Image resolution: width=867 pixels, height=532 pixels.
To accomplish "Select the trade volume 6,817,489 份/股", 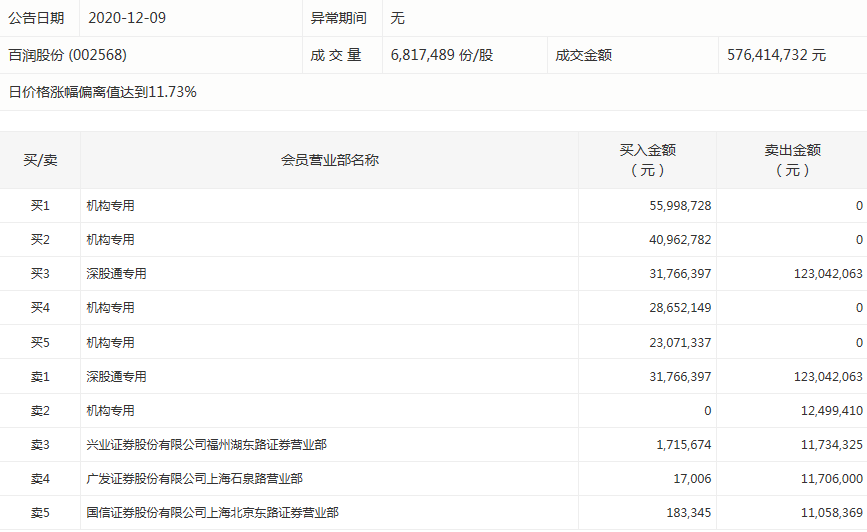I will click(x=441, y=55).
